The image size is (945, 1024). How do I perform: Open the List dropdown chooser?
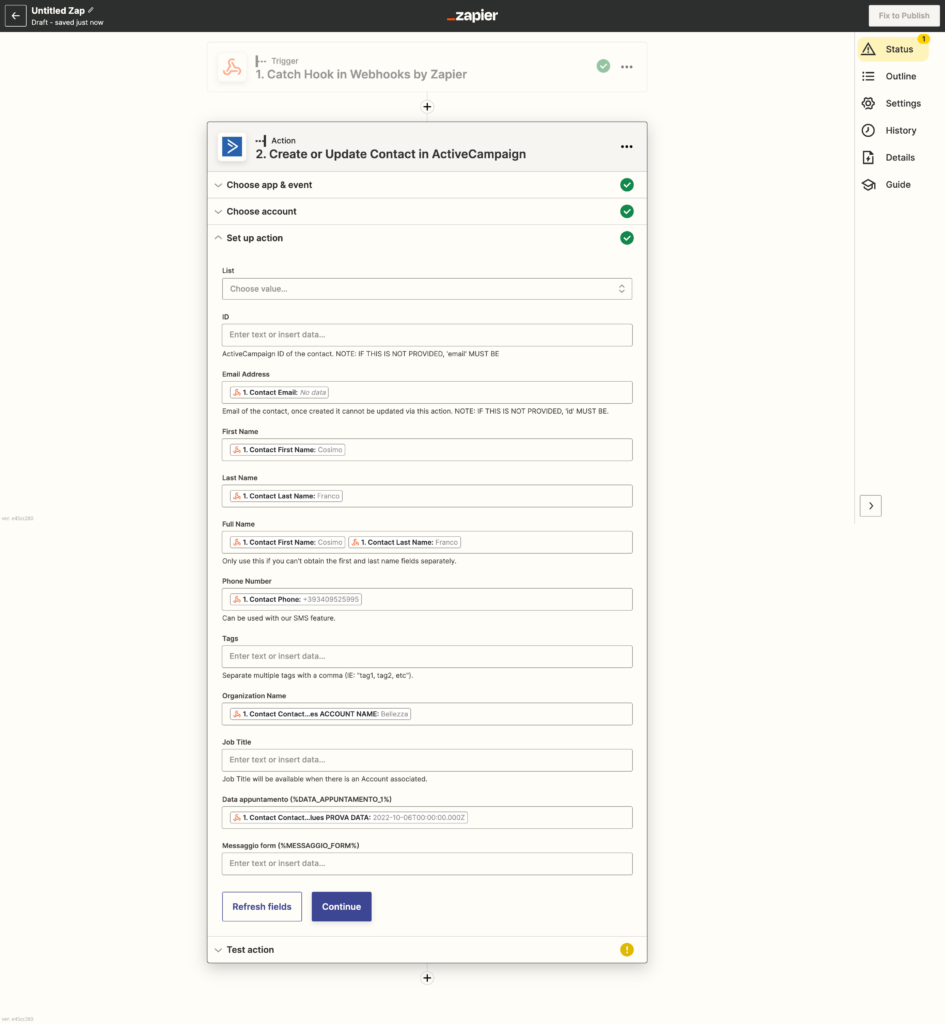coord(427,289)
